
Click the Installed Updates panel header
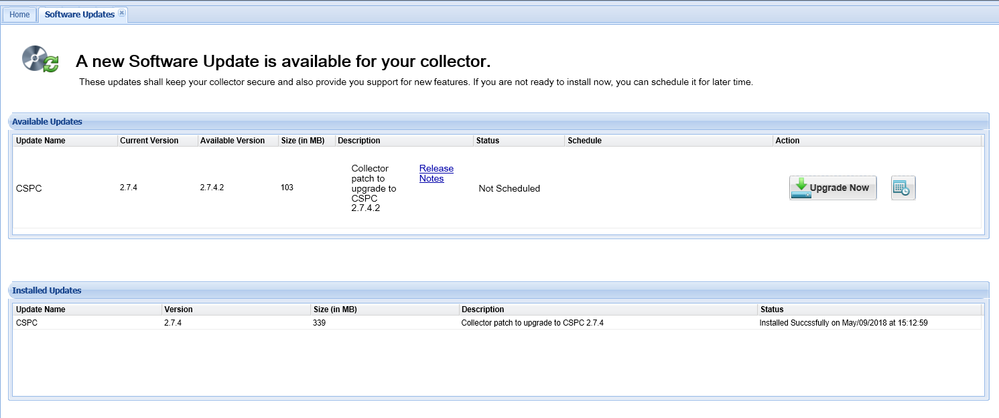499,290
